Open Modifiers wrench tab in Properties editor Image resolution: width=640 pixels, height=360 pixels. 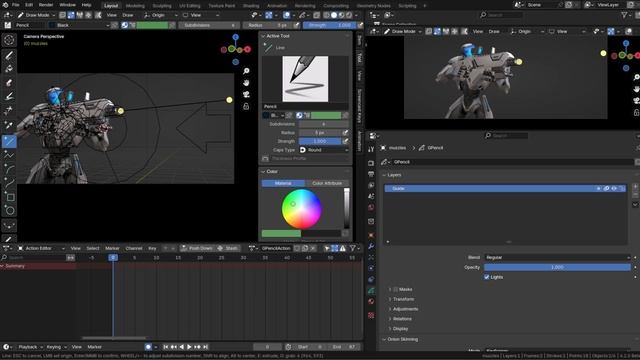coord(371,246)
